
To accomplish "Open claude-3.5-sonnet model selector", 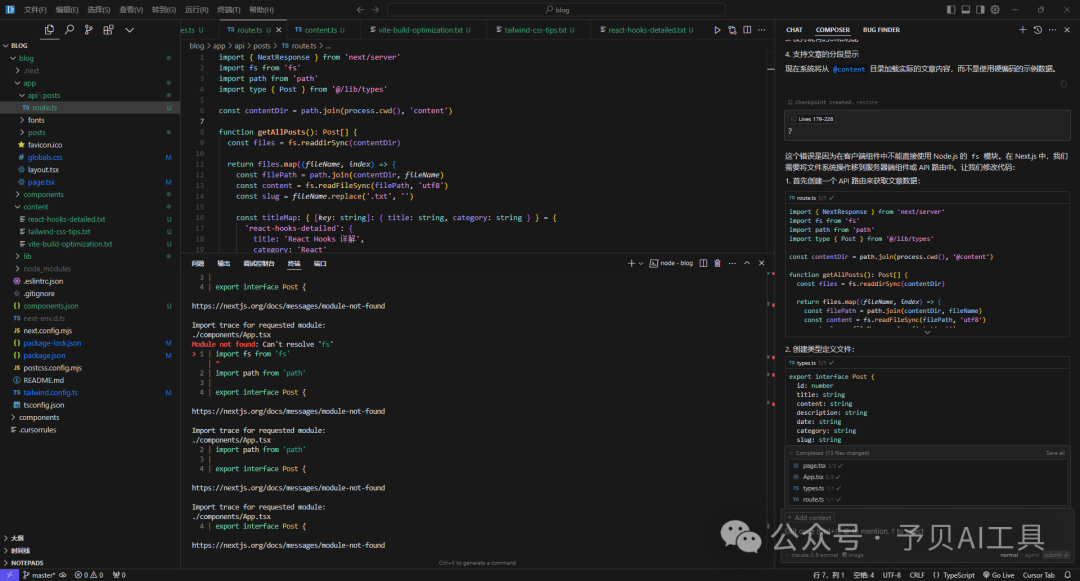I will click(813, 555).
